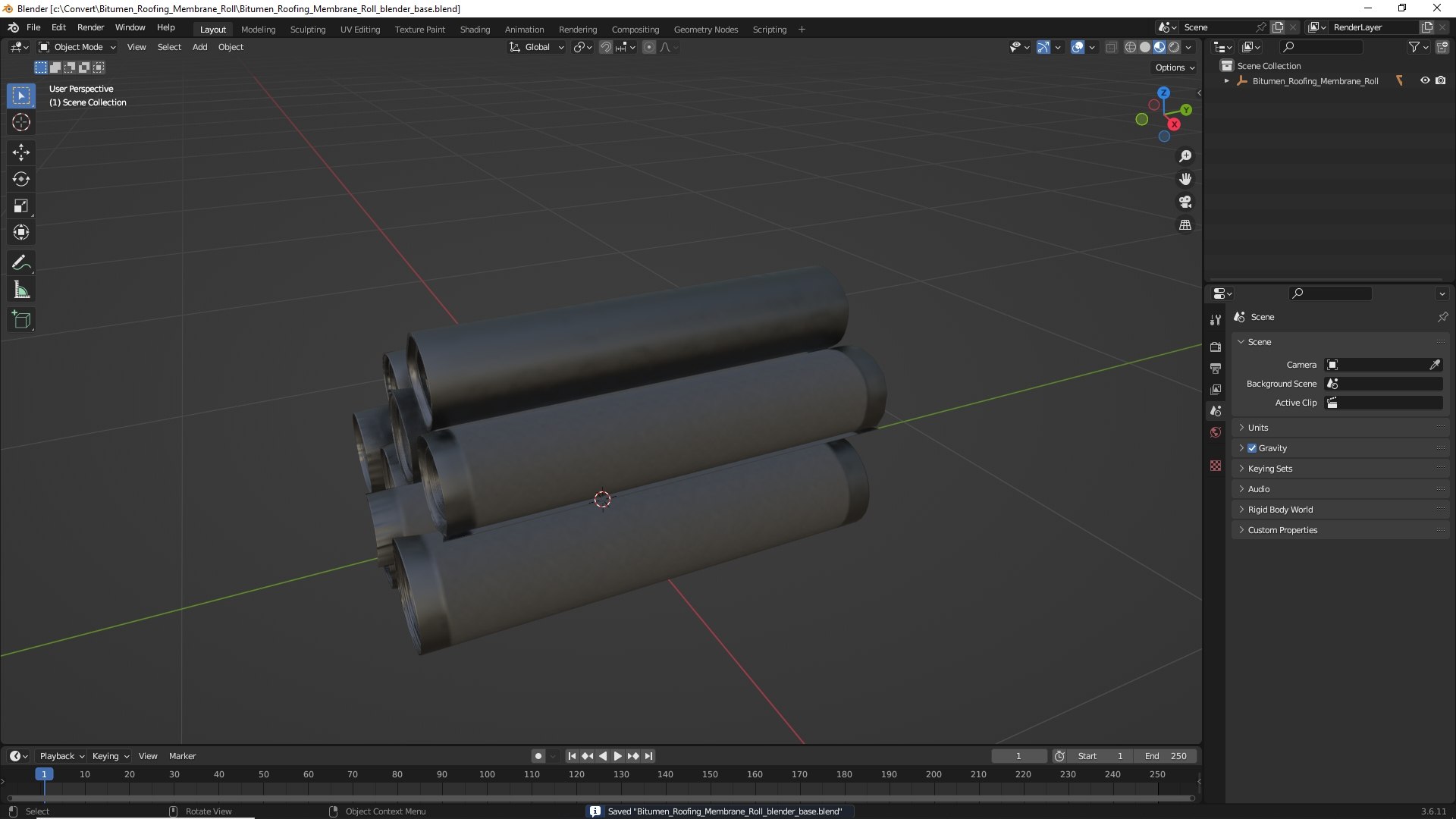Disable Bitumen_Roofing_Membrane_Roll in renders camera icon
Screen dimensions: 1456x819
[x=1441, y=80]
